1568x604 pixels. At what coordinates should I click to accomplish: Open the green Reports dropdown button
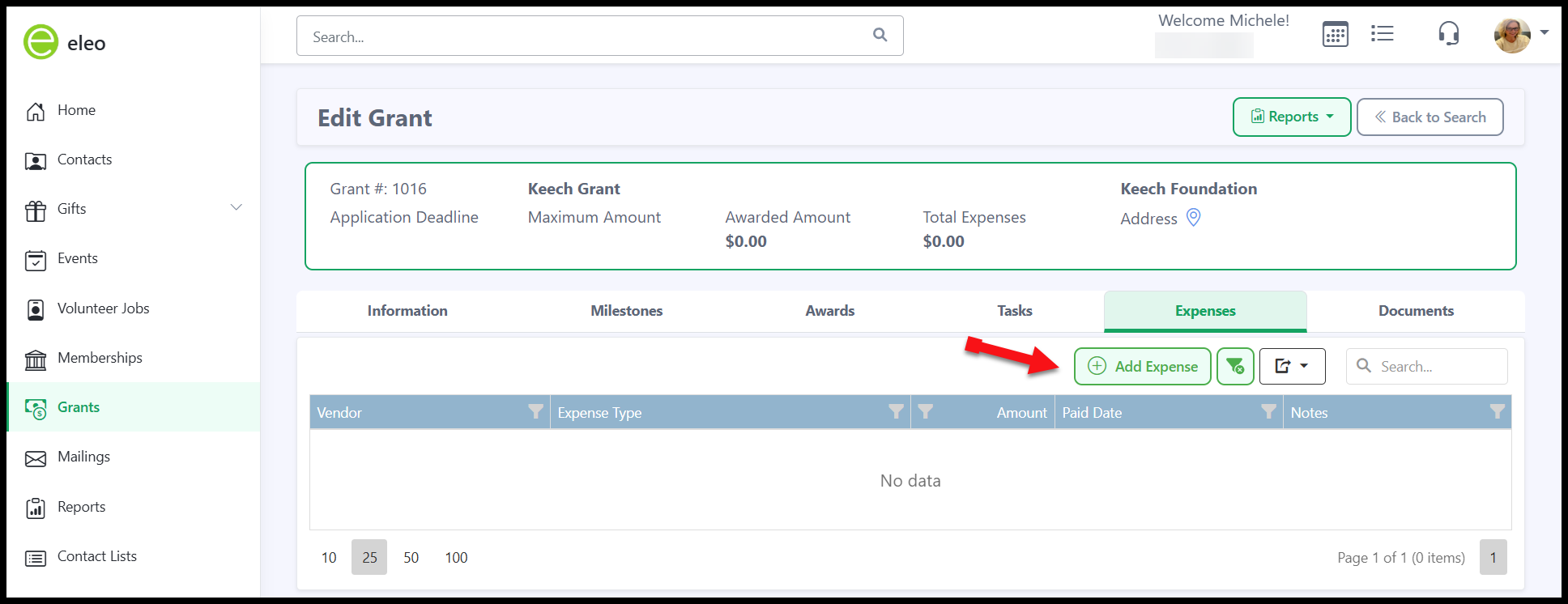(x=1292, y=117)
